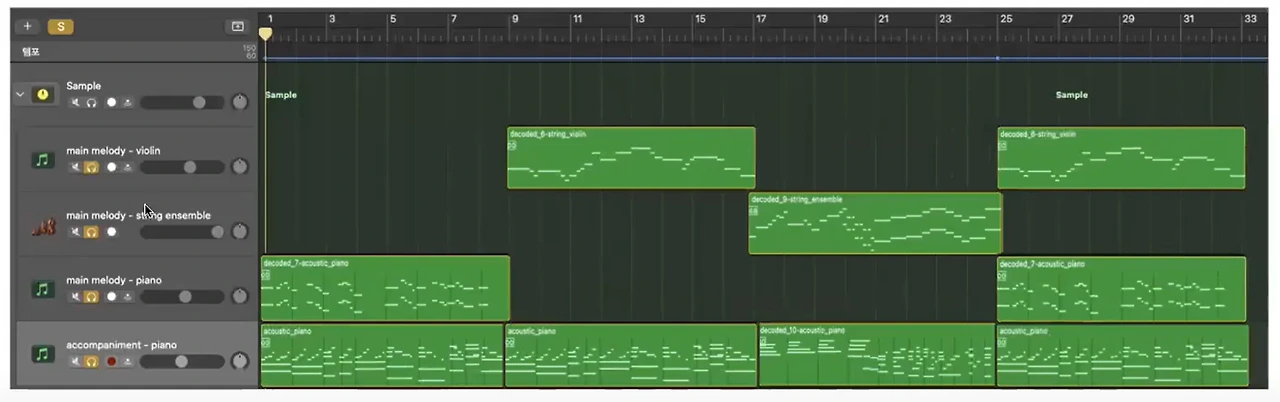This screenshot has width=1280, height=402.
Task: Click the main melody - piano volume slider
Action: [182, 297]
